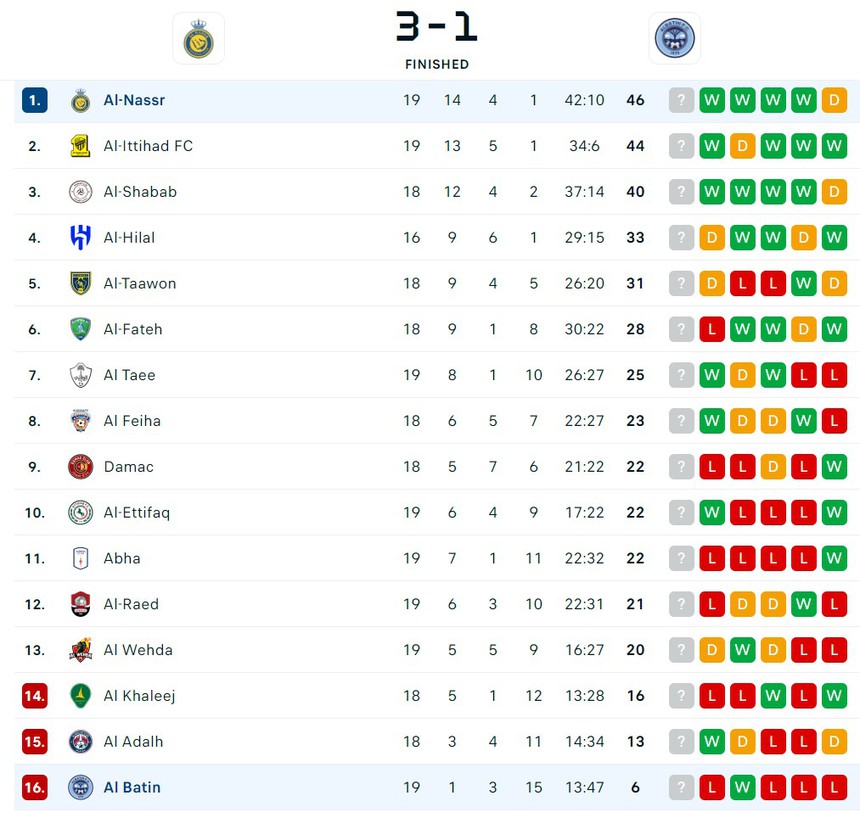Click the Al Wehda team logo
This screenshot has height=818, width=860.
point(81,650)
